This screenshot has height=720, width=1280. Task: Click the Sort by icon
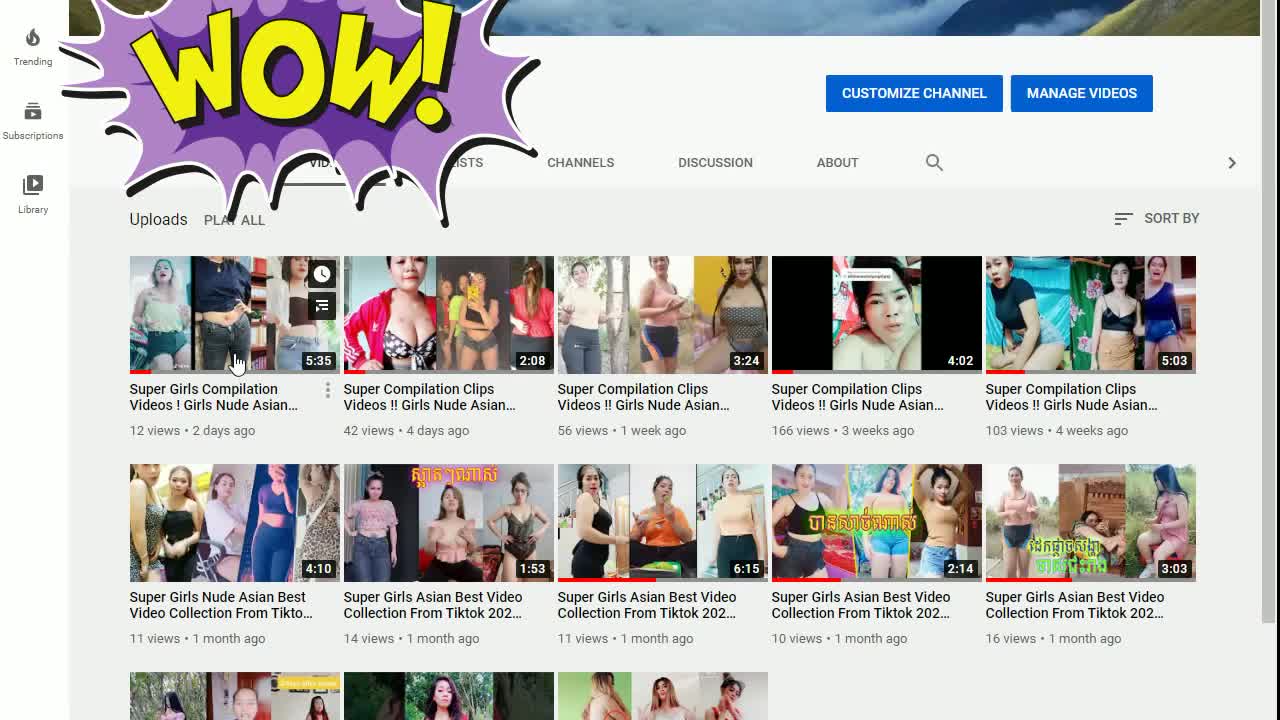(1123, 218)
